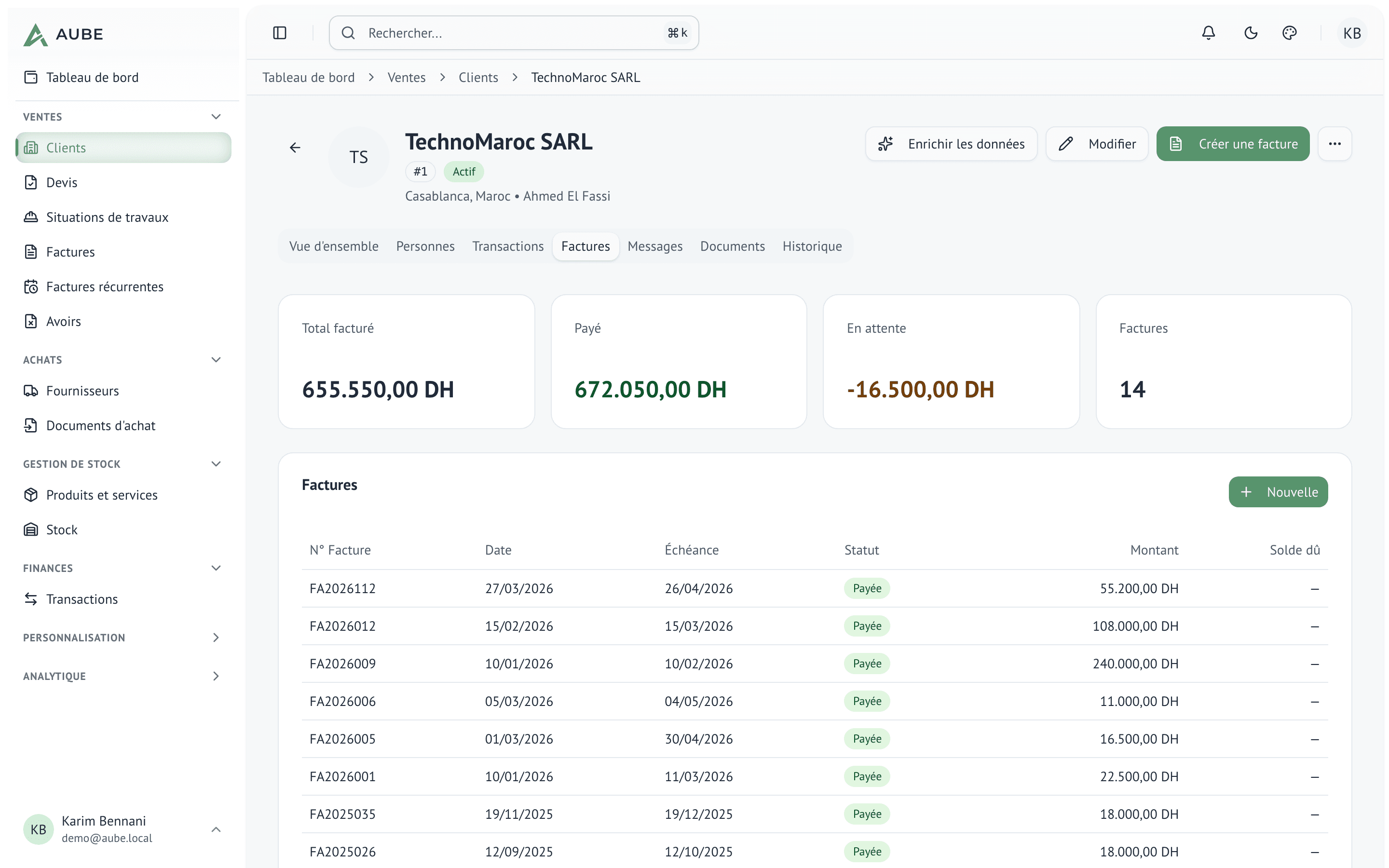The width and height of the screenshot is (1389, 868).
Task: Click the Stock warehouse icon
Action: point(31,530)
